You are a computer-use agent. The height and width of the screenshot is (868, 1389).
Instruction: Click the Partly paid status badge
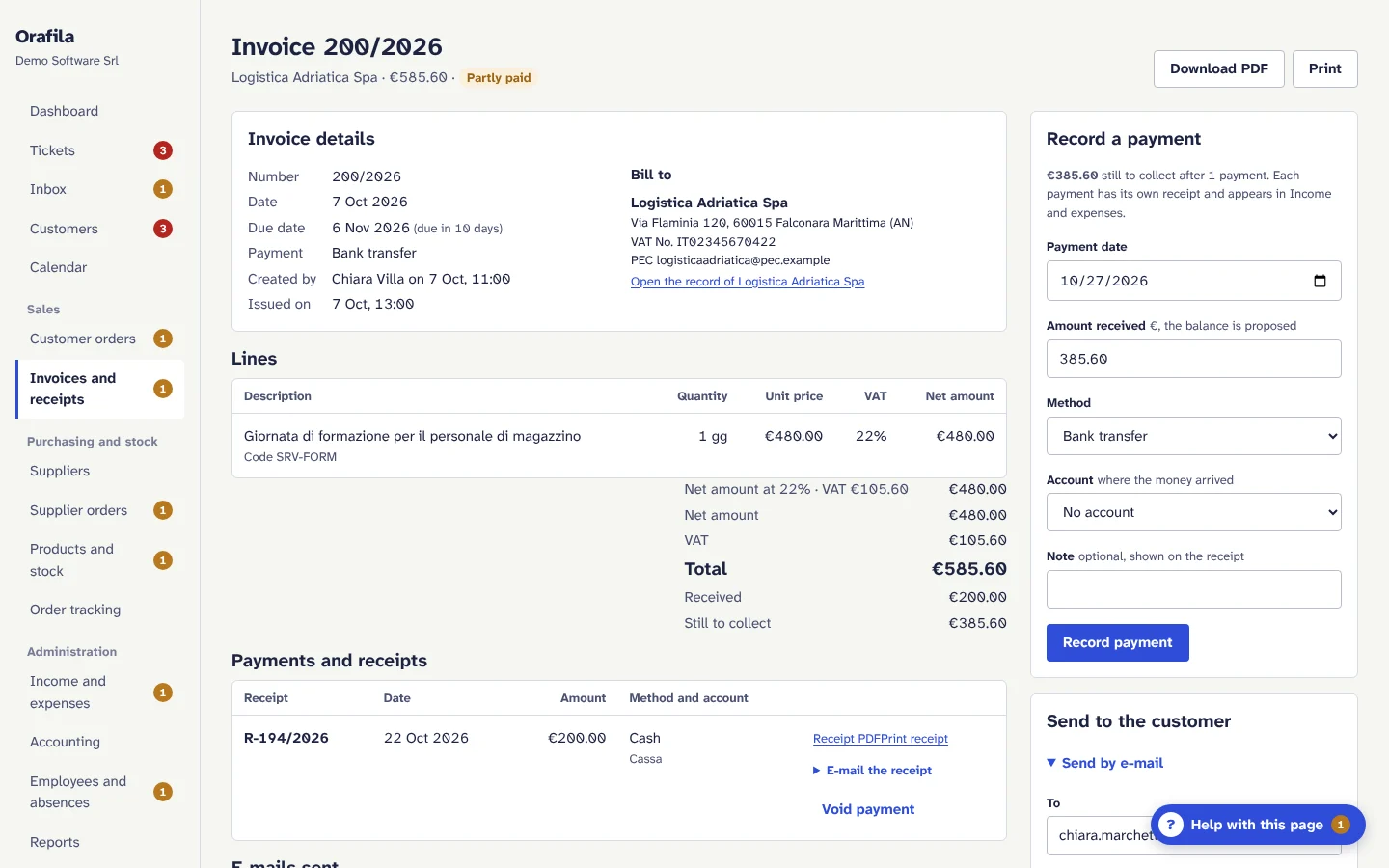499,78
